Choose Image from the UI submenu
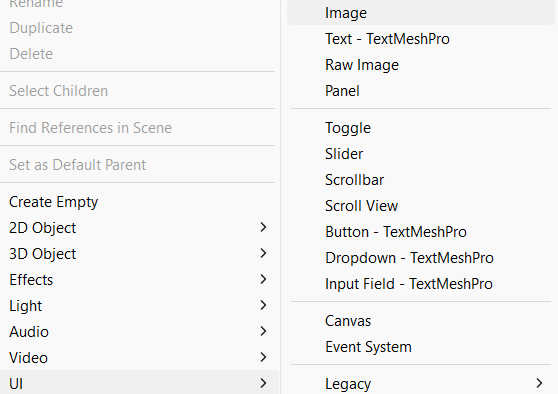This screenshot has height=394, width=558. 421,13
